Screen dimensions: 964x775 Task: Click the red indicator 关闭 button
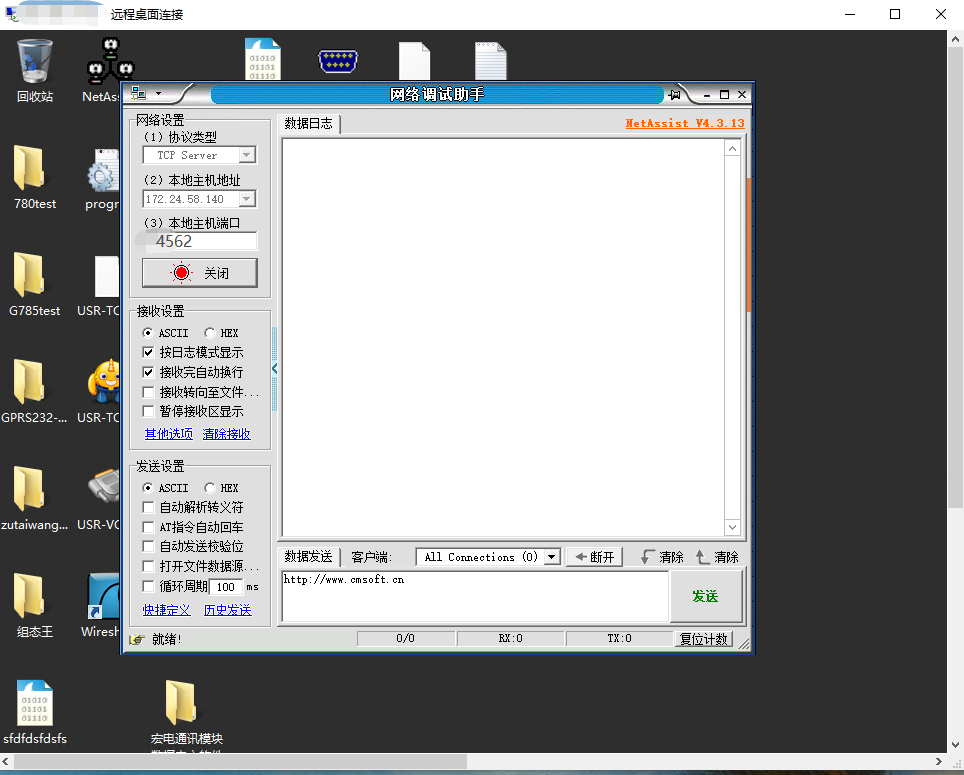pyautogui.click(x=200, y=273)
